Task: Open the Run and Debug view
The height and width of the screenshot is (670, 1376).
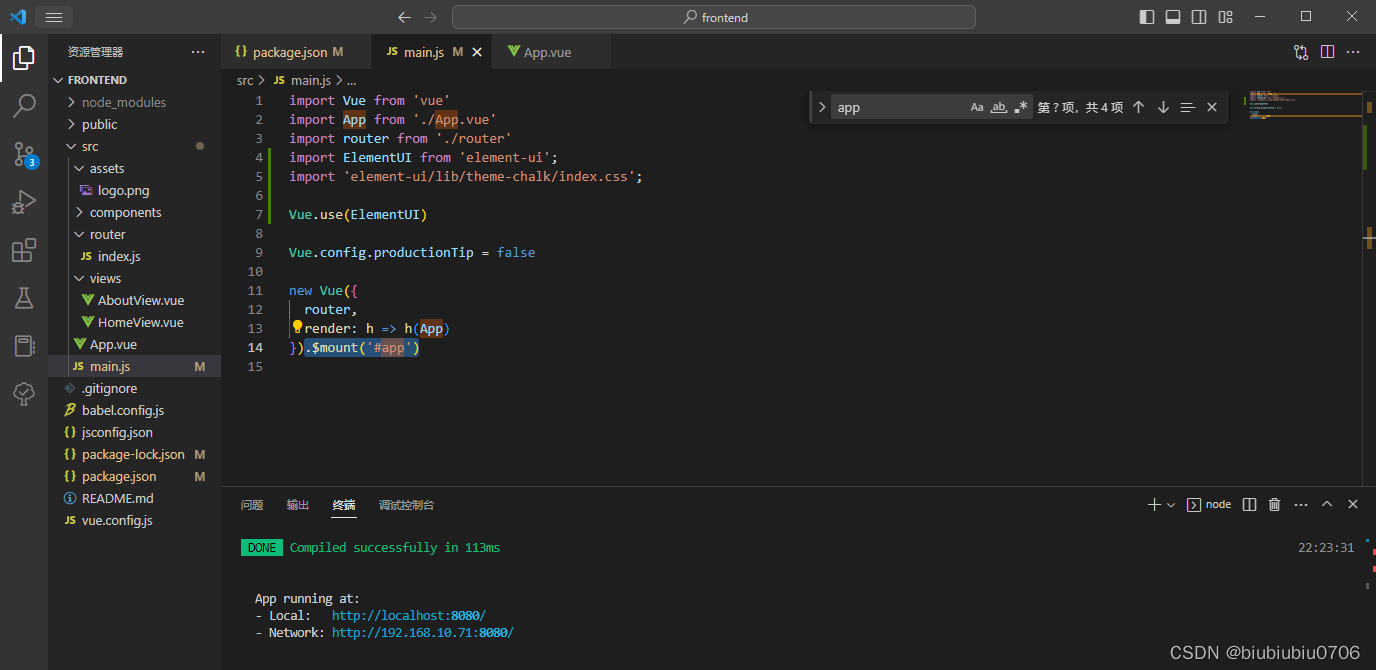Action: point(24,202)
